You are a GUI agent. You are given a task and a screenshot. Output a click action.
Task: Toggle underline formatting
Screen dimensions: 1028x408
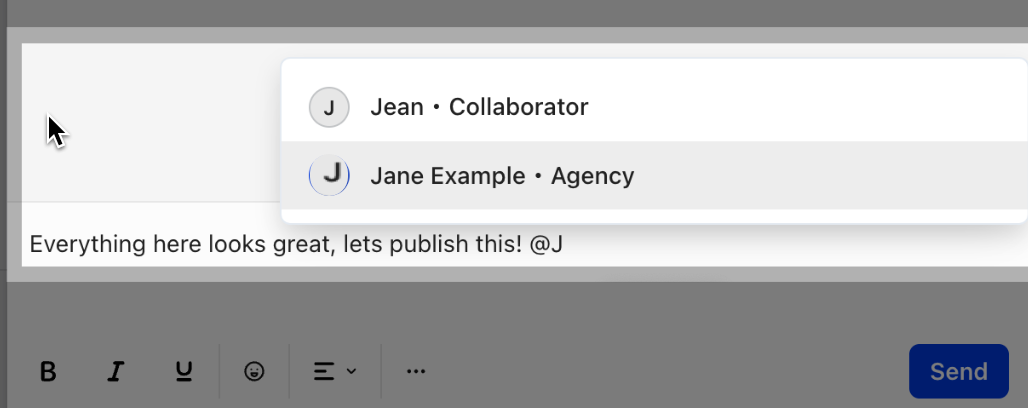point(184,371)
